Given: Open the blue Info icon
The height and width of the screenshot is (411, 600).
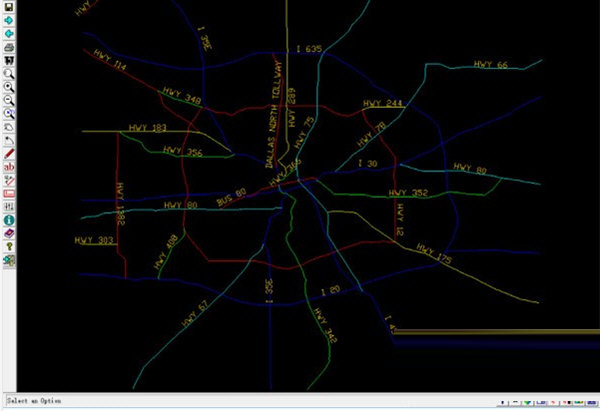Looking at the screenshot, I should coord(9,219).
